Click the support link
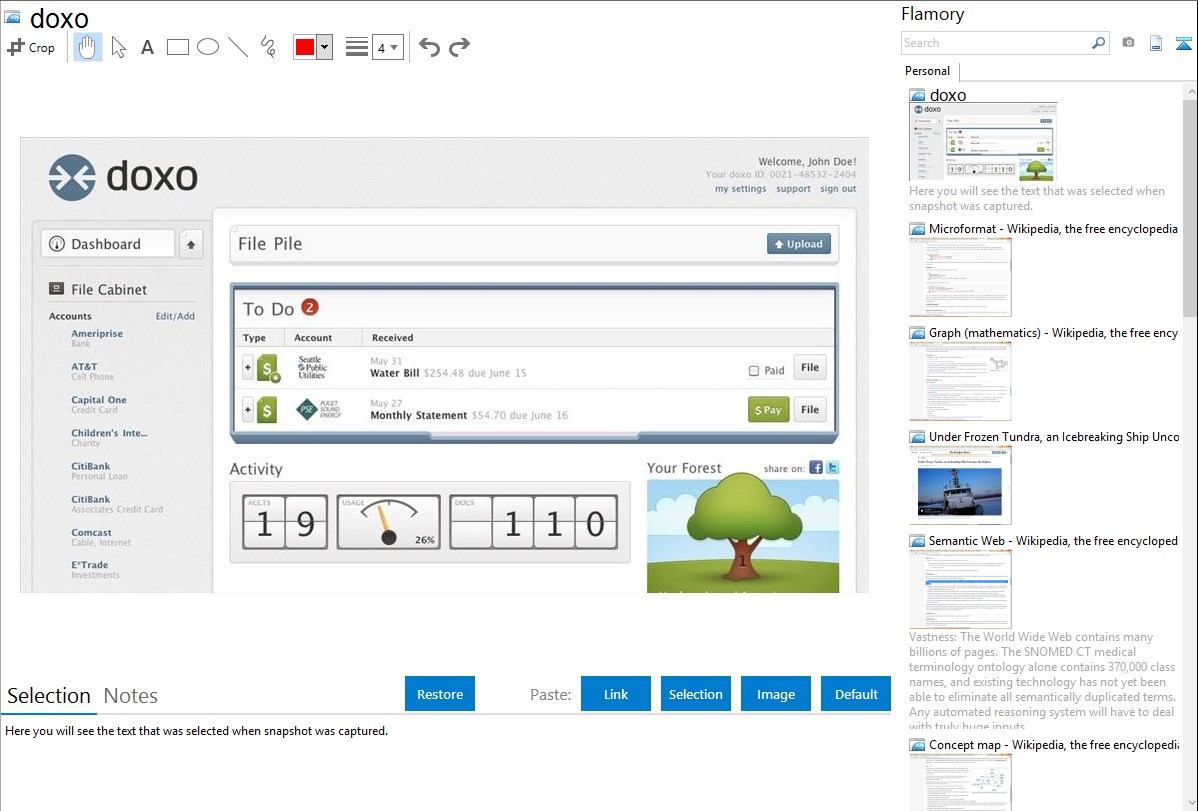 coord(793,189)
